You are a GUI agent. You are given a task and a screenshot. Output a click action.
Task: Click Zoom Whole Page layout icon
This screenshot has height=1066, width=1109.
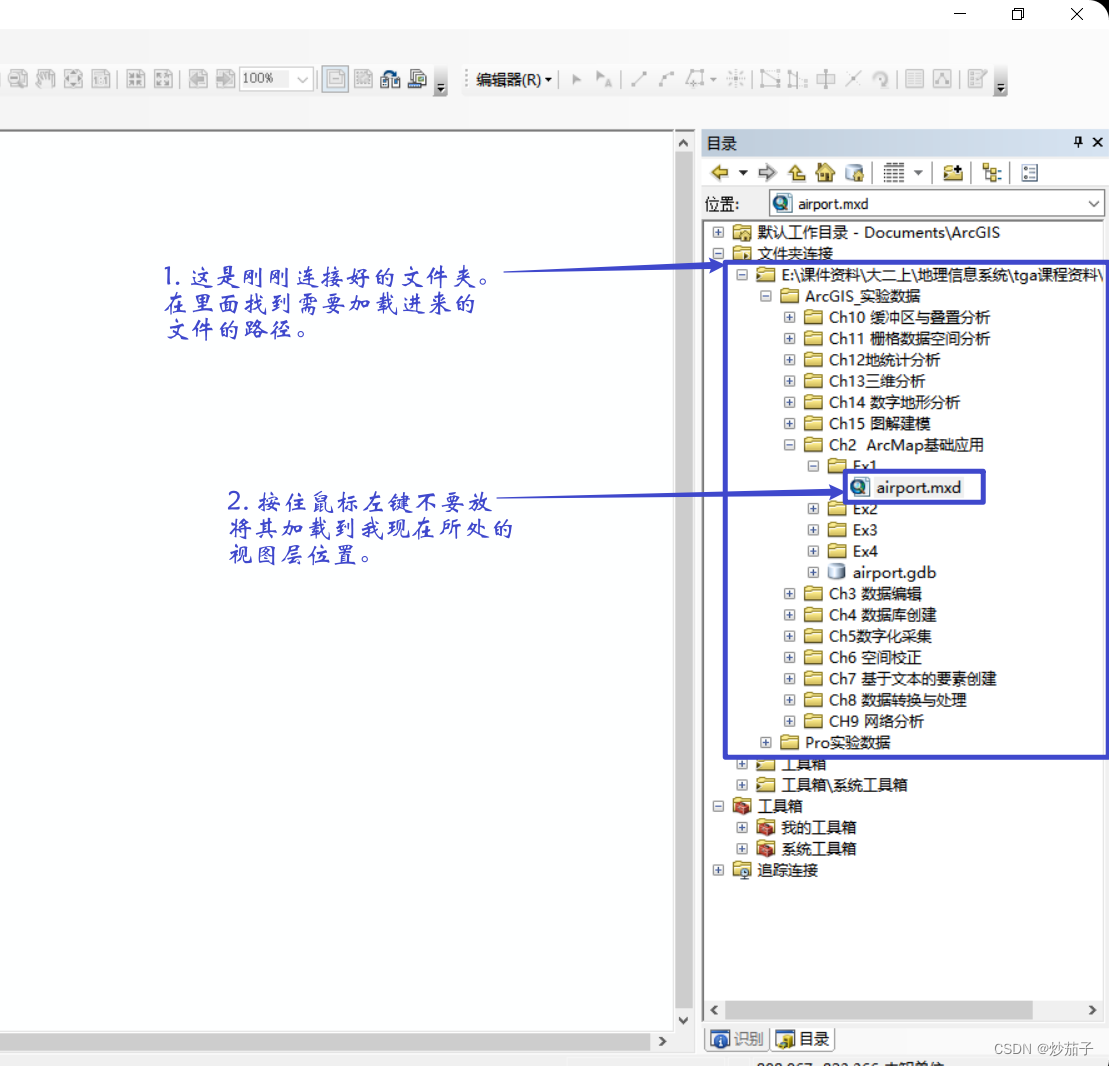74,79
